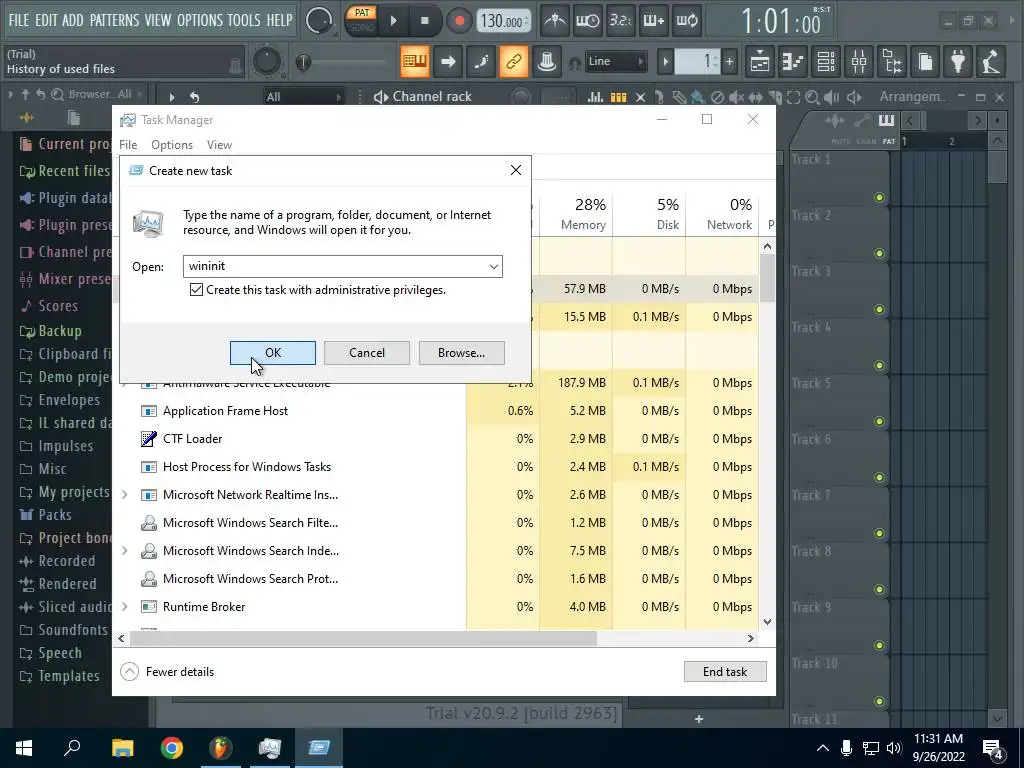Toggle loop recording icon

pyautogui.click(x=687, y=21)
